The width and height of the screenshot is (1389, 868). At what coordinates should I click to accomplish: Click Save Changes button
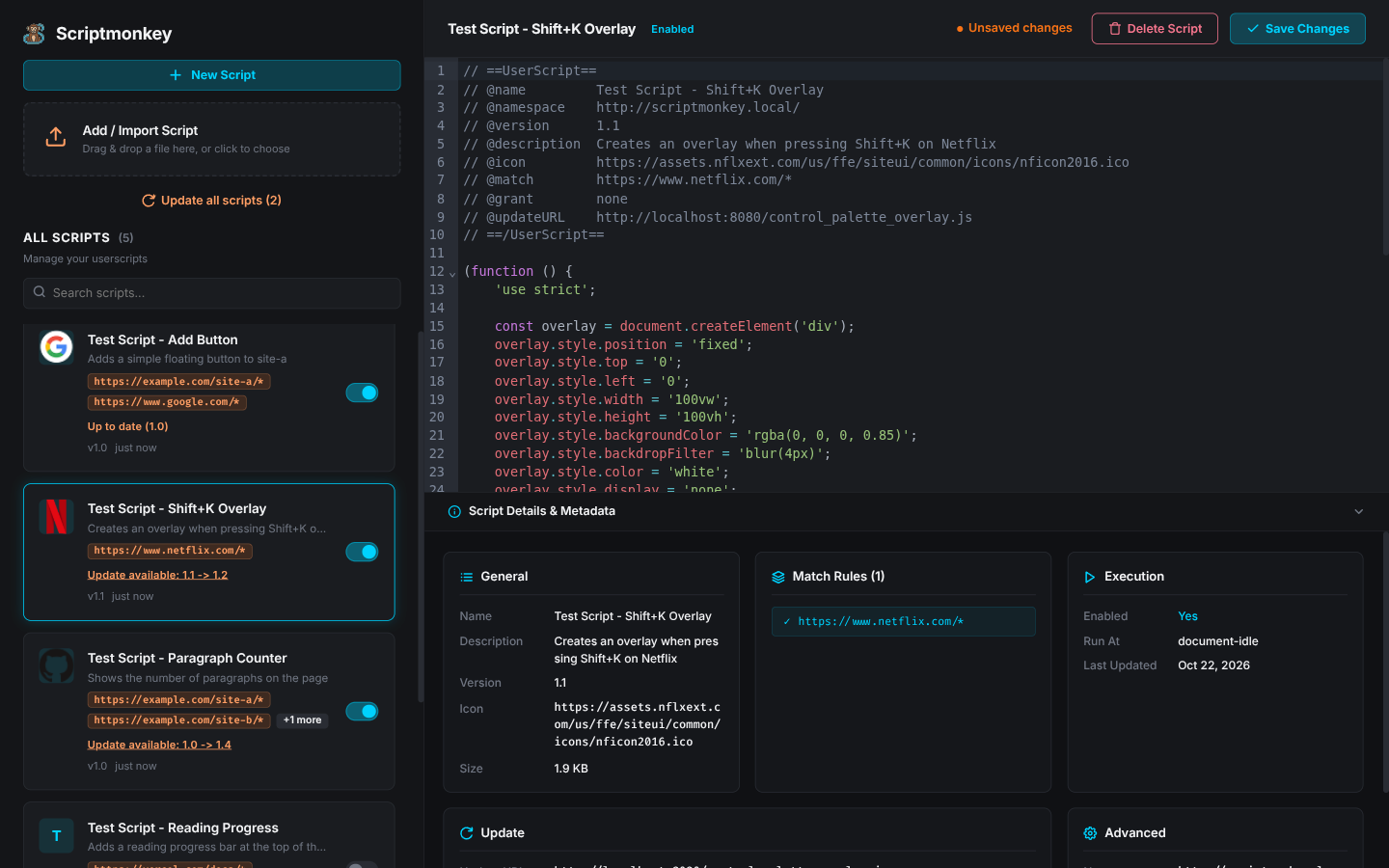(x=1297, y=29)
